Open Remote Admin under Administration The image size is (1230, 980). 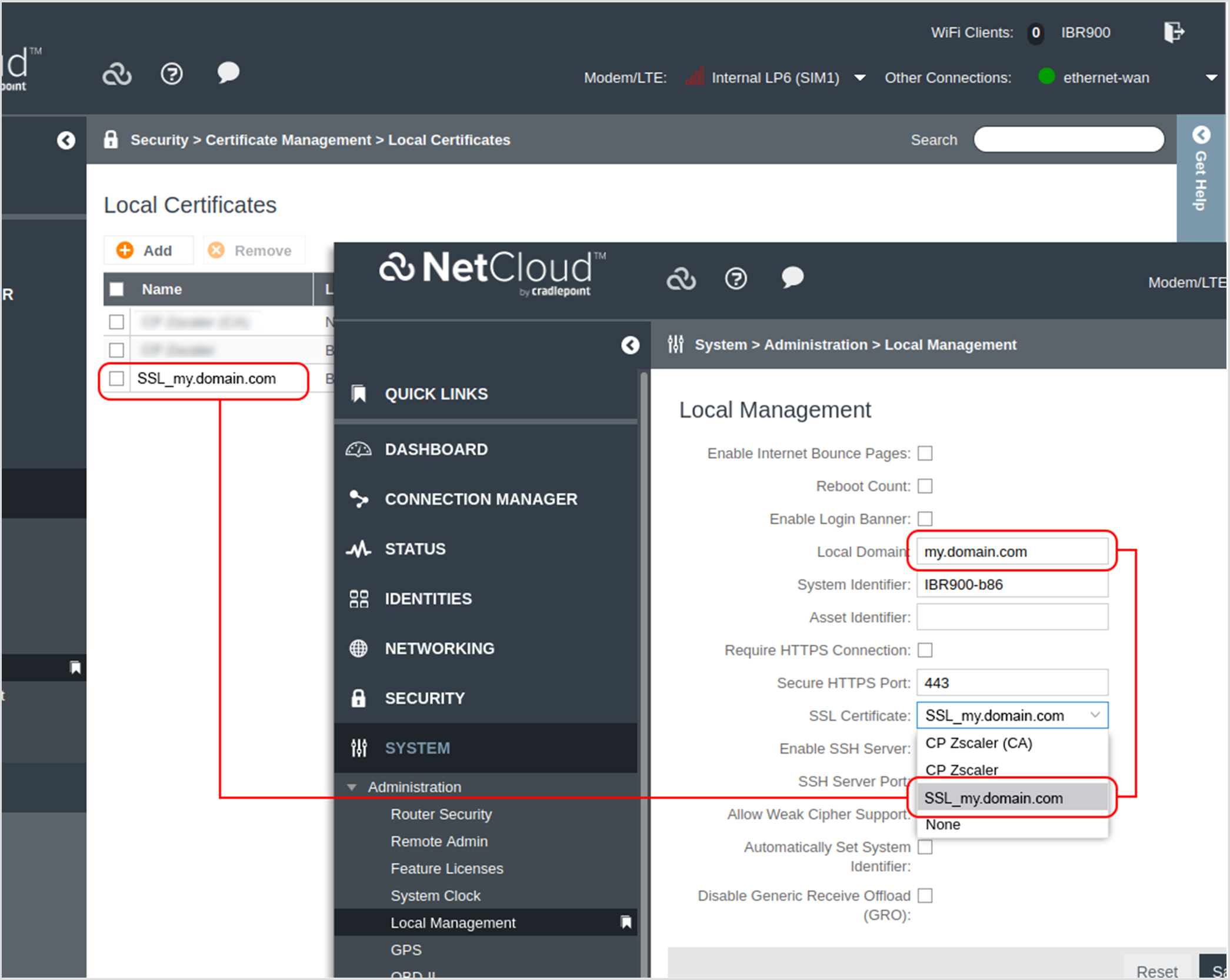pos(439,841)
